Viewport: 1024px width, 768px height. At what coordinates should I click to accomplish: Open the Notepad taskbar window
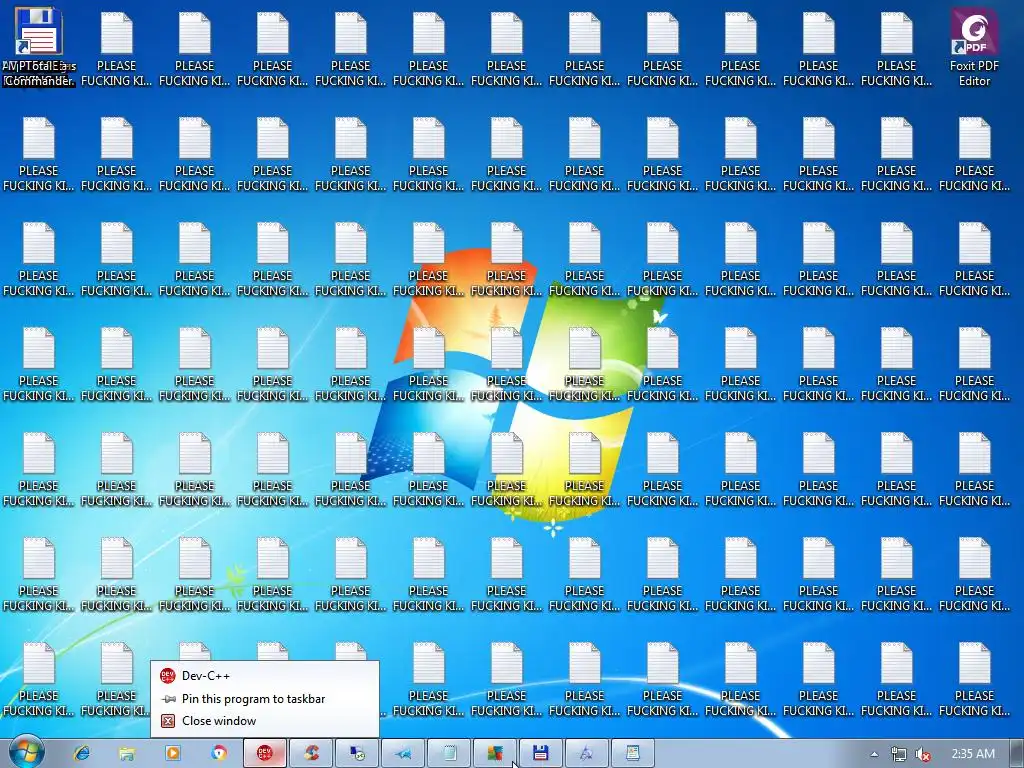pyautogui.click(x=449, y=754)
